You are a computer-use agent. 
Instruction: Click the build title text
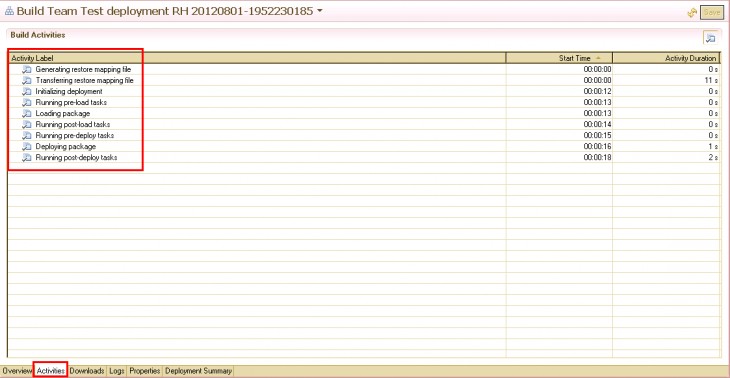click(x=165, y=11)
